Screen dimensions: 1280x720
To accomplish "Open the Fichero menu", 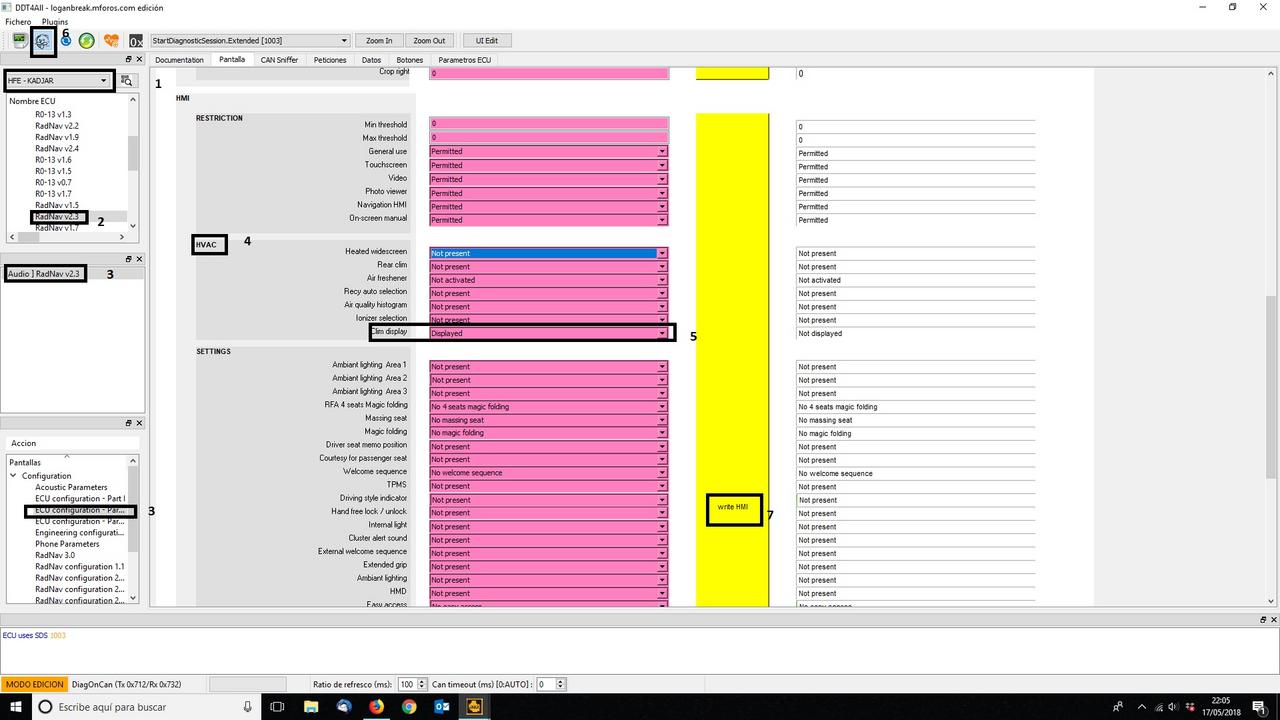I will pyautogui.click(x=17, y=21).
